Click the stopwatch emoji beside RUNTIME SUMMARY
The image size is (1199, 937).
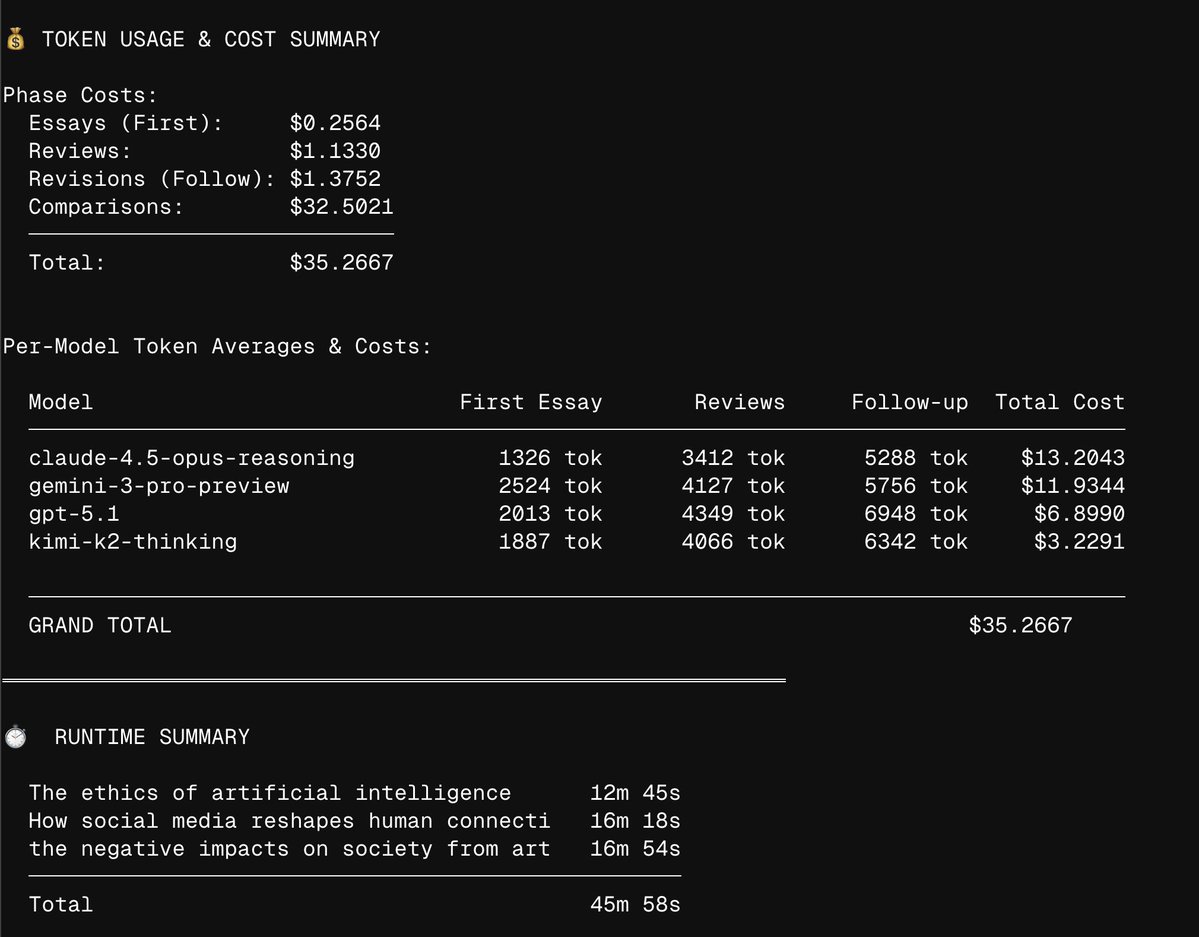click(x=15, y=737)
